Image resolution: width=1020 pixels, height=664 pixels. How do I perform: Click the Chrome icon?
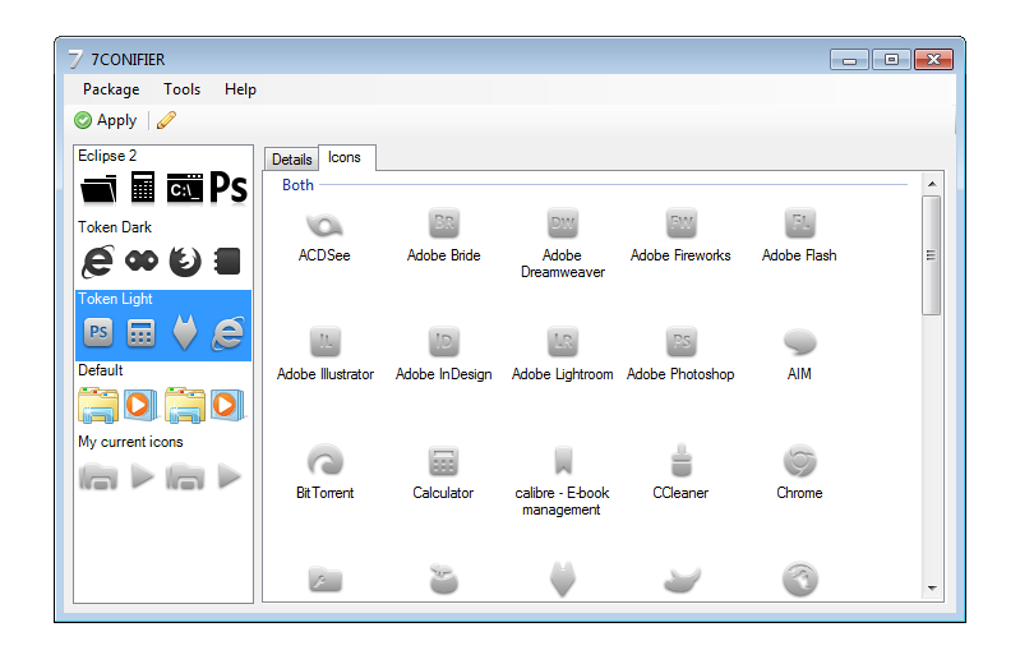pos(799,461)
